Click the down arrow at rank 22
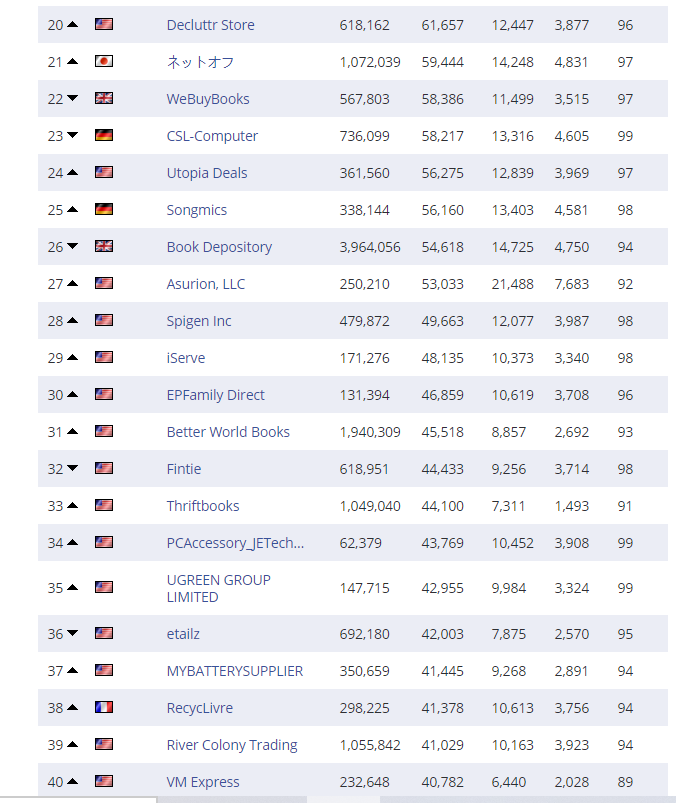The height and width of the screenshot is (803, 676). click(x=72, y=99)
